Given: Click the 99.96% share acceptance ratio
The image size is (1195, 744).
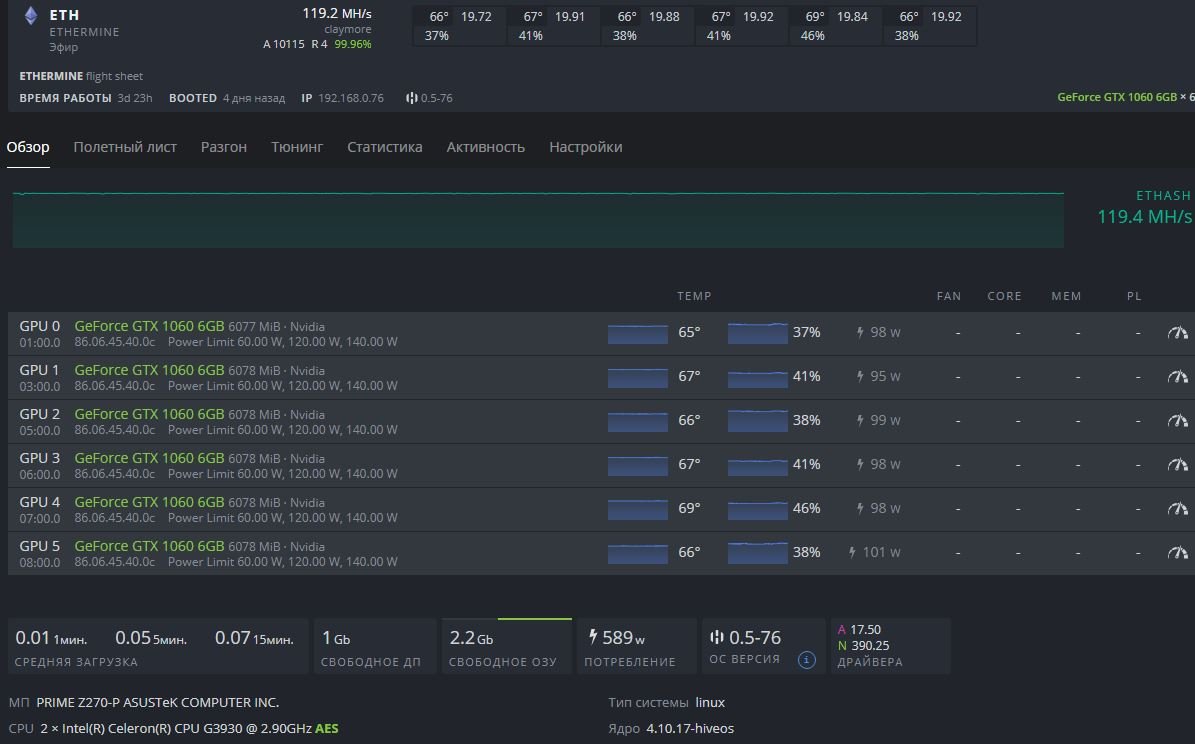Looking at the screenshot, I should [353, 44].
